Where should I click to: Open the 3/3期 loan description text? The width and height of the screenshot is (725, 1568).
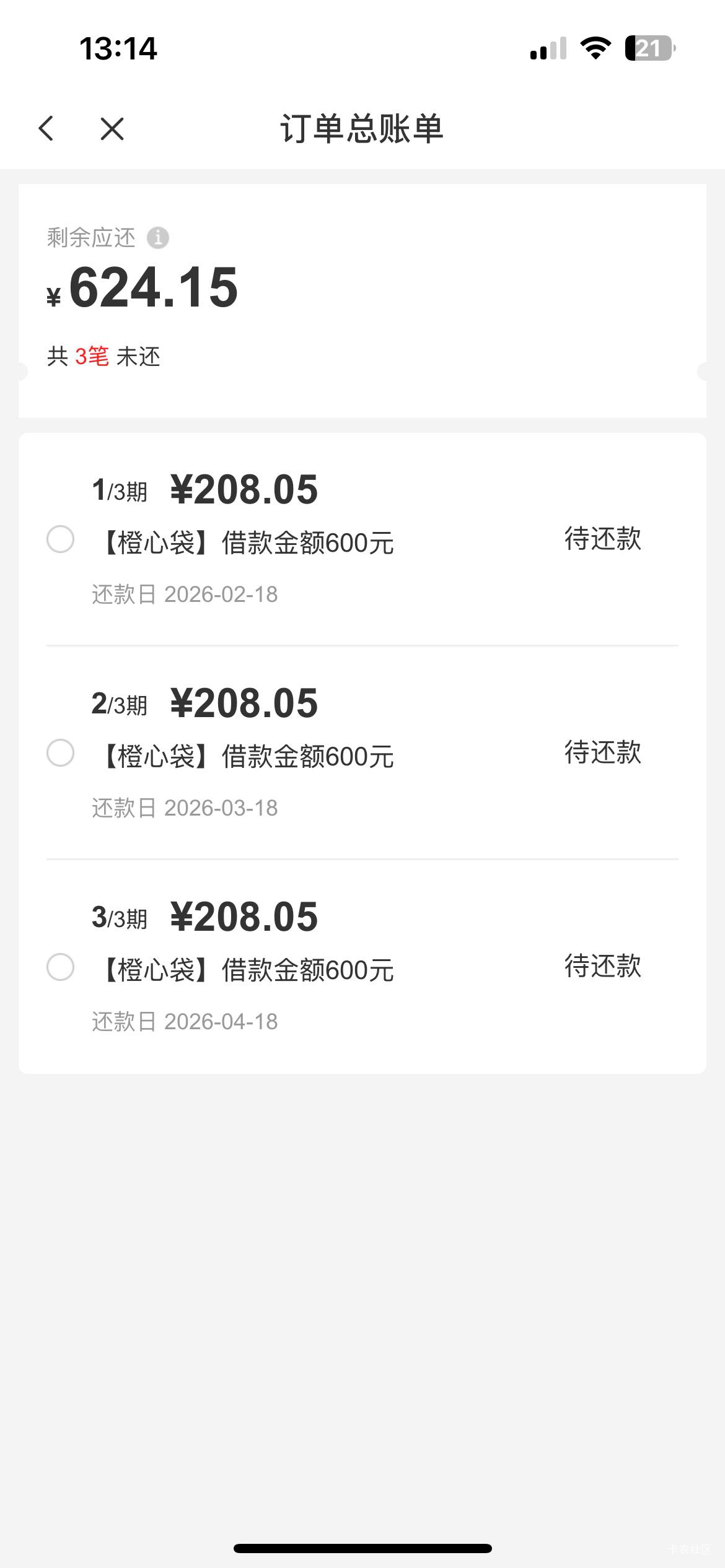pos(247,970)
